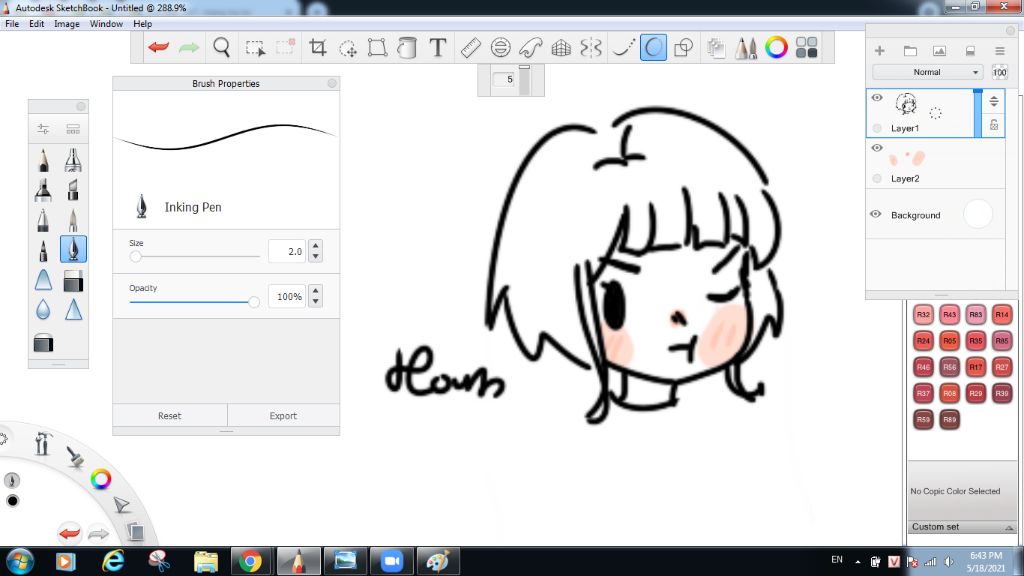Click Reset in Brush Properties
The width and height of the screenshot is (1024, 576).
point(170,415)
